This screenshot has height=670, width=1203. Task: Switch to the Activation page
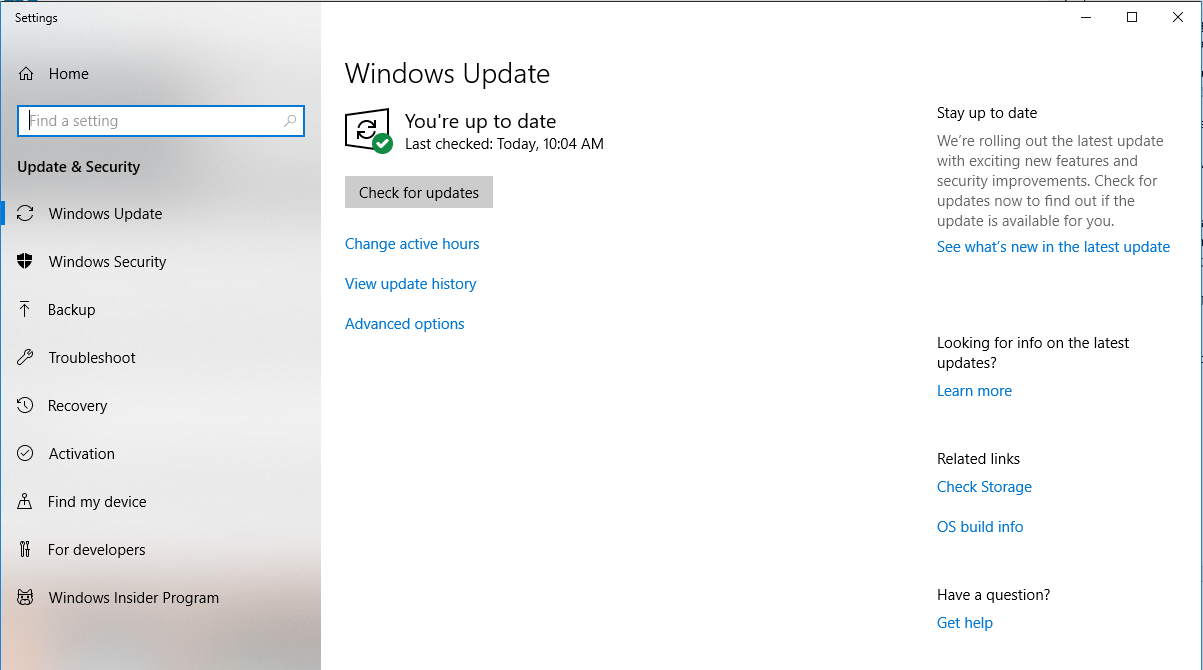point(160,454)
